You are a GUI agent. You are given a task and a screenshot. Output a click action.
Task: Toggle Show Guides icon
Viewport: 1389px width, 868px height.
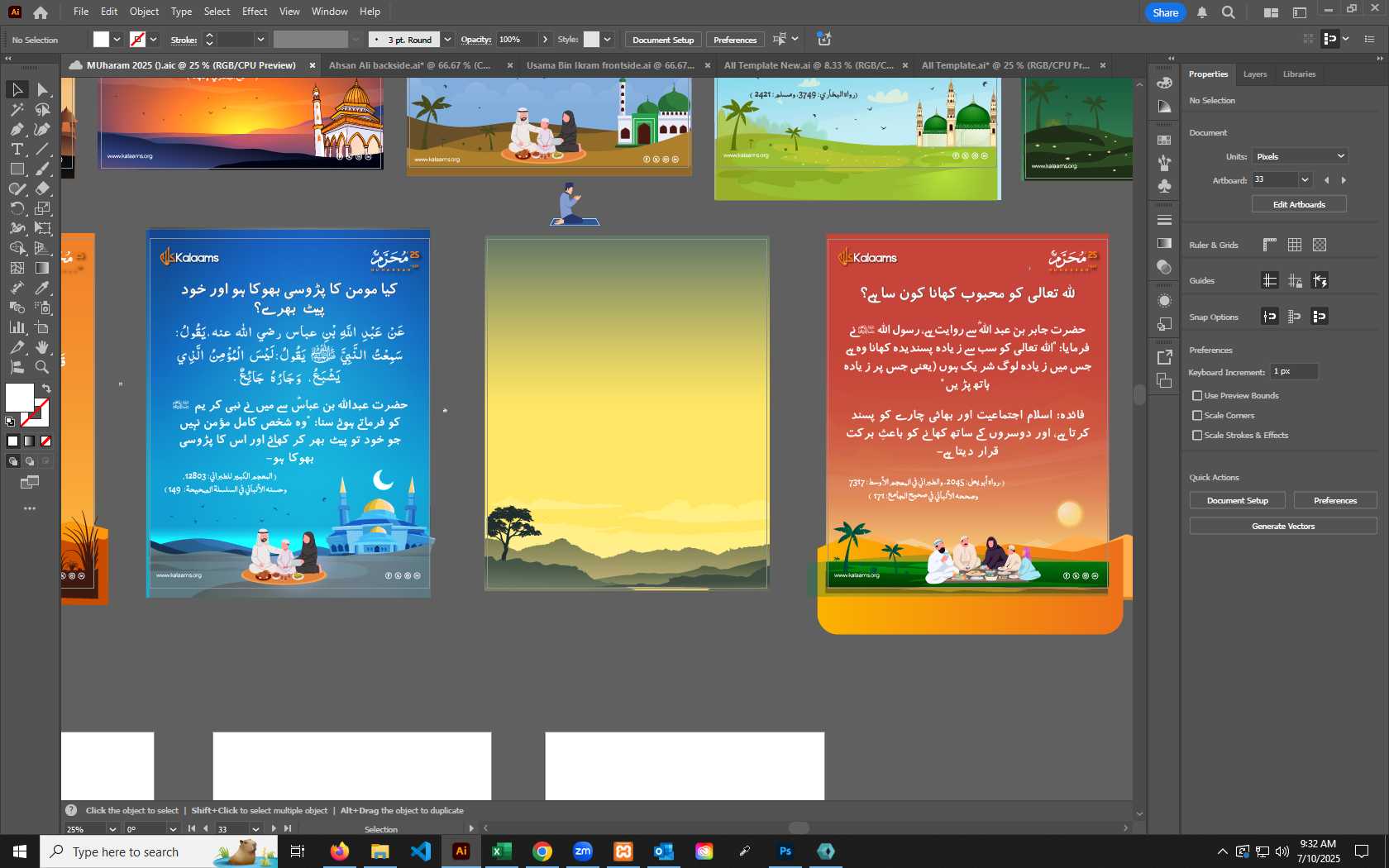click(x=1270, y=280)
